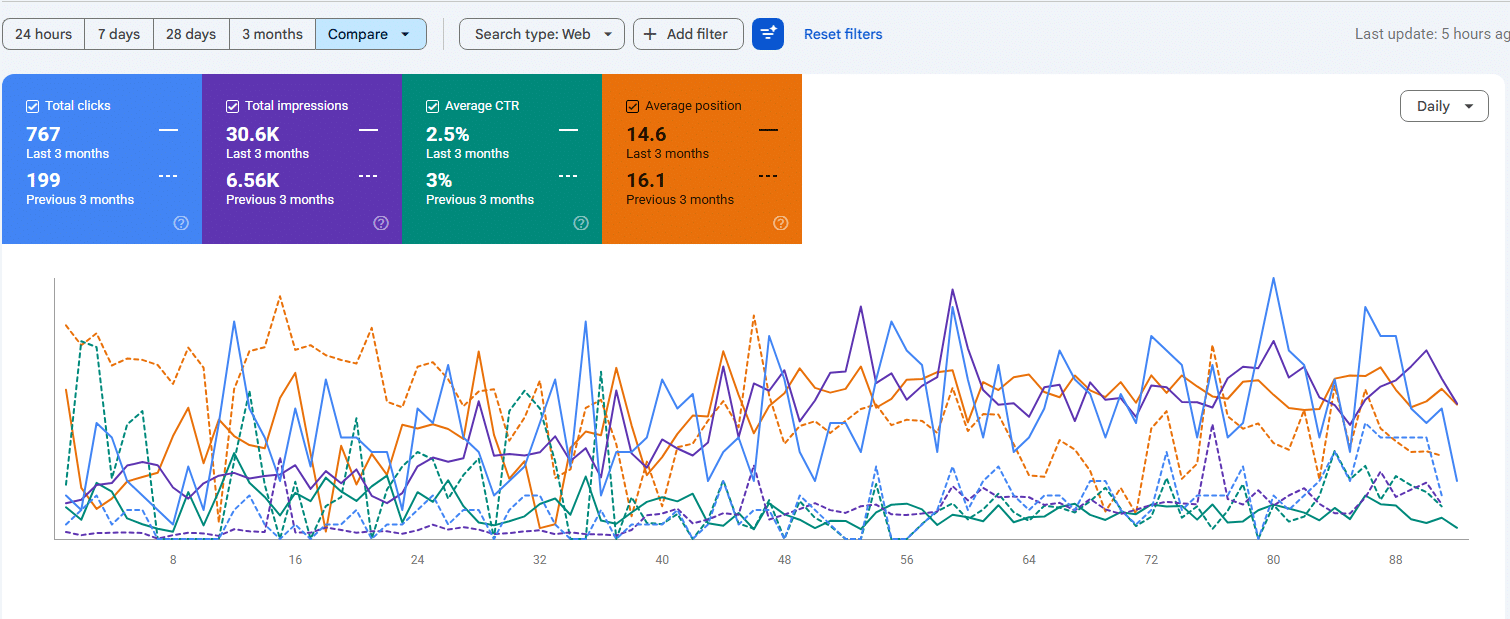
Task: Click chart axis label 72
Action: click(x=1151, y=560)
